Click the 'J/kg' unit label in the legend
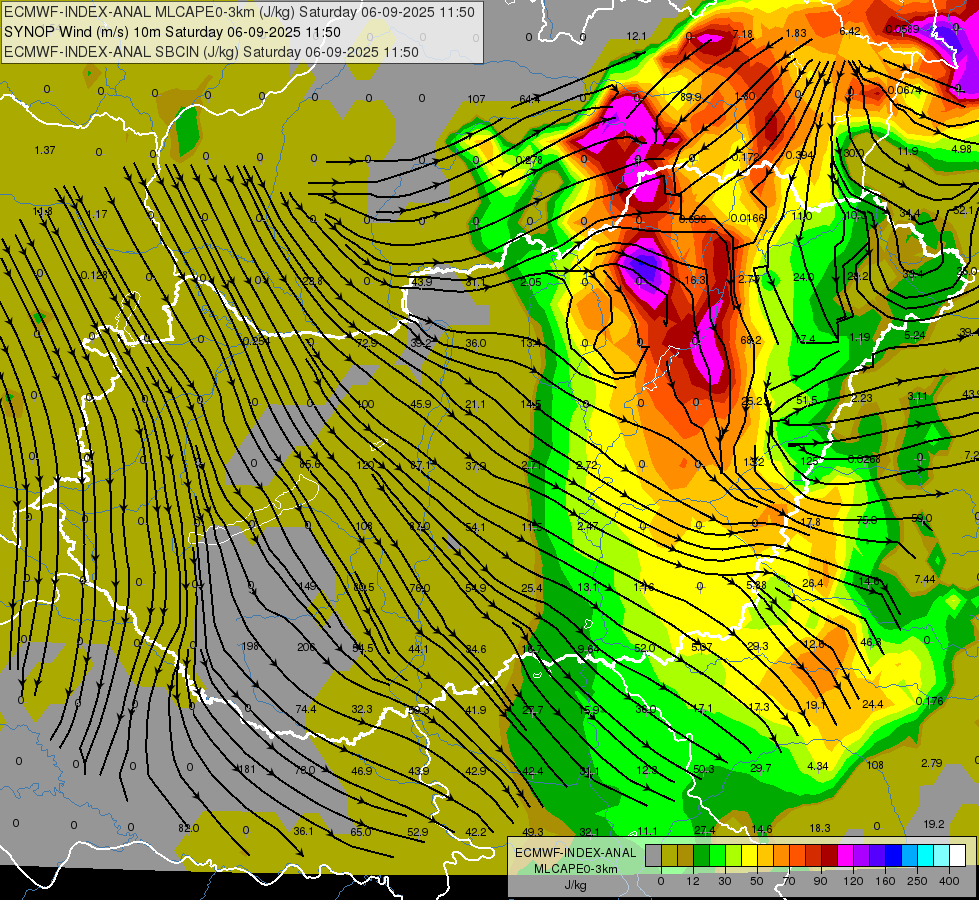Screen dimensions: 979x900 coord(575,885)
